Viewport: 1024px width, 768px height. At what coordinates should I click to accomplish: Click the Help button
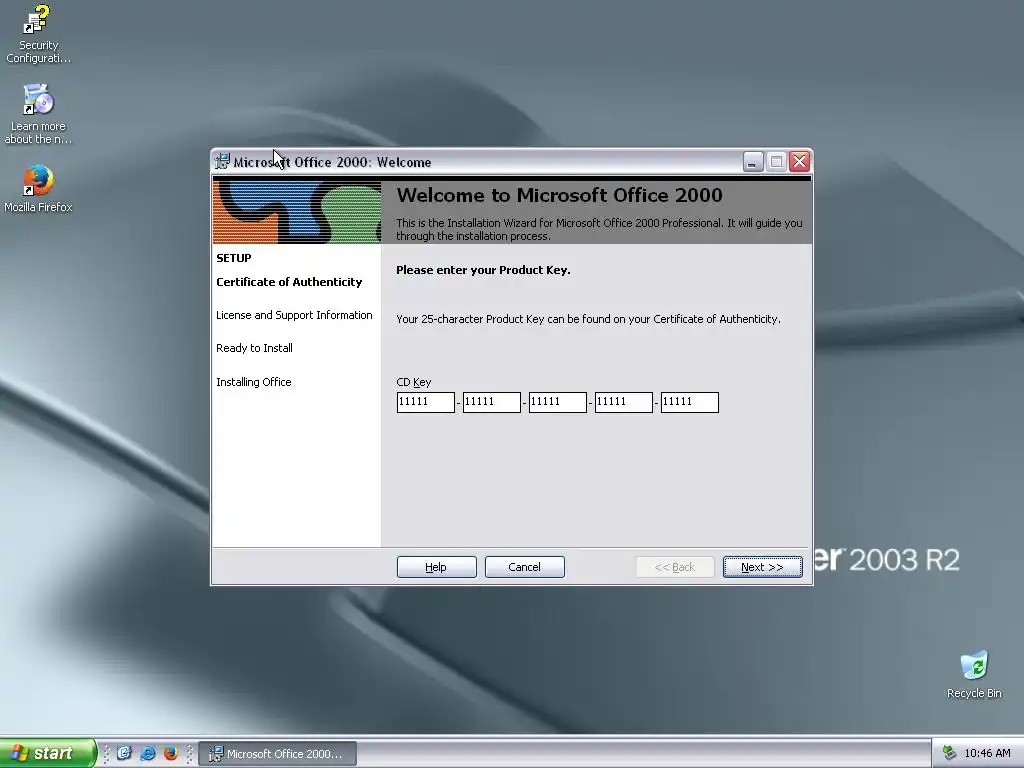[x=436, y=567]
